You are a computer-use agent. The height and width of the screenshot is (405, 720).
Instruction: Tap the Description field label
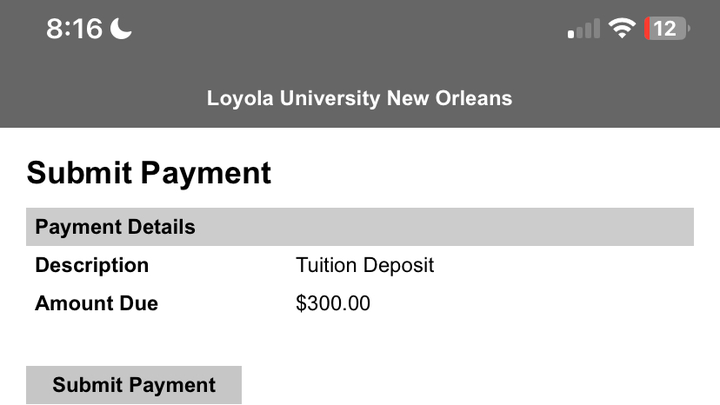click(92, 265)
